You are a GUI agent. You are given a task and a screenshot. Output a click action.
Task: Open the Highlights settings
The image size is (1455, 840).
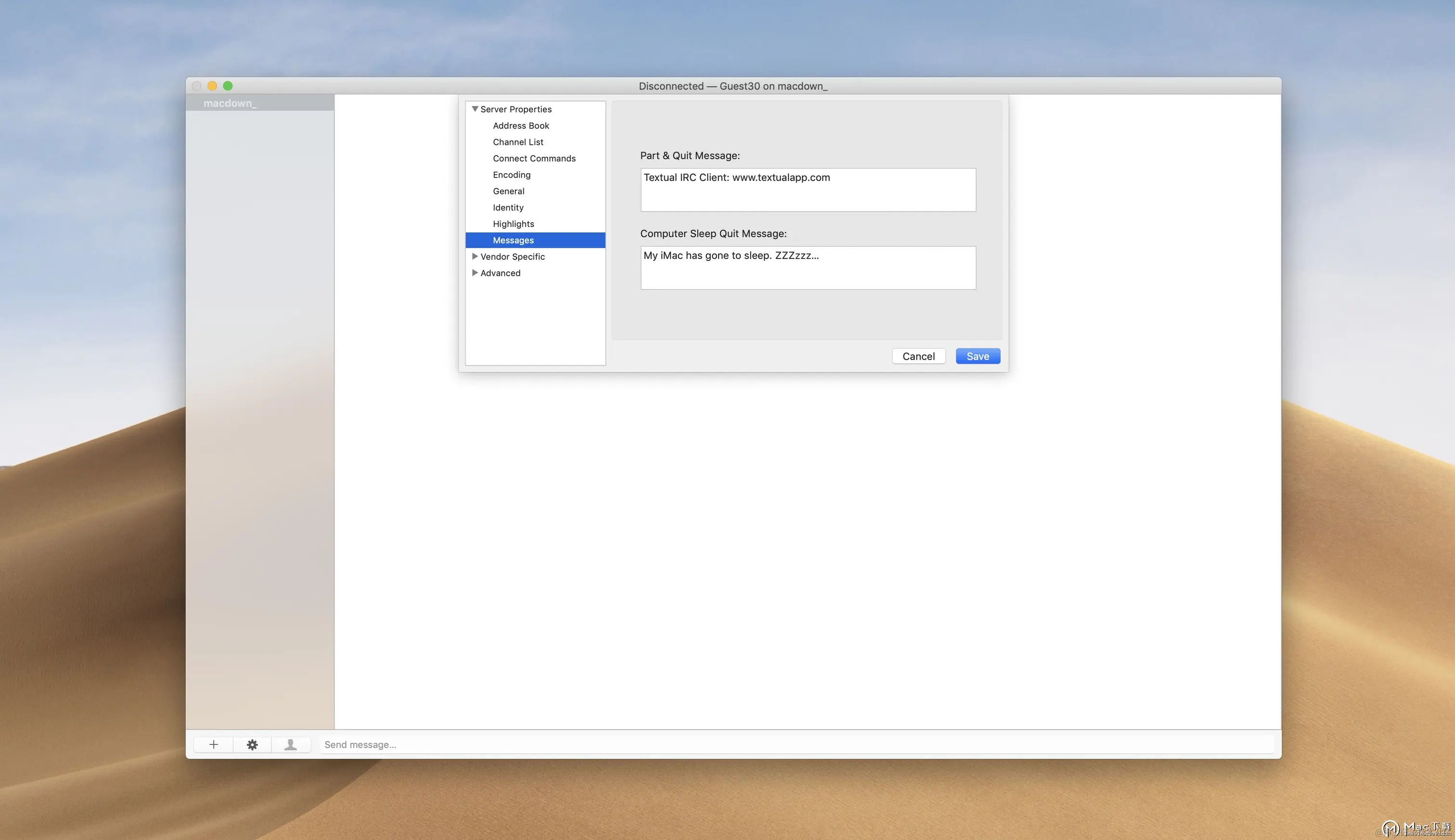[513, 224]
